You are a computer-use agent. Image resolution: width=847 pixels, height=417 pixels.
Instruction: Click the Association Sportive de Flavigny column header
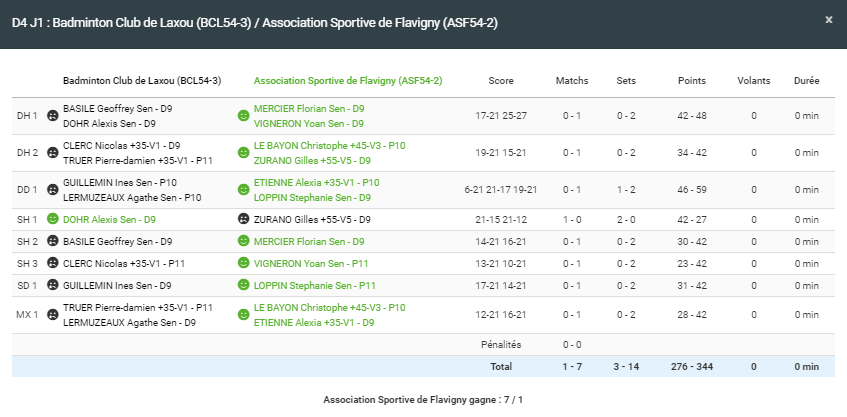348,81
